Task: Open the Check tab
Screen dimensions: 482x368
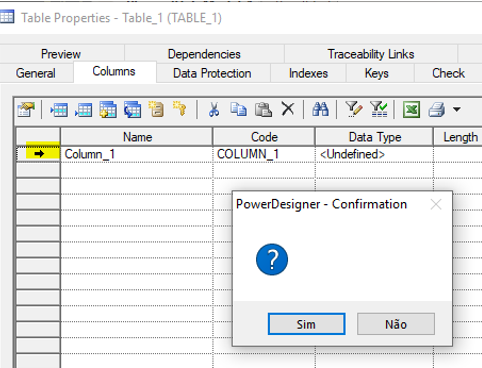Action: point(448,73)
